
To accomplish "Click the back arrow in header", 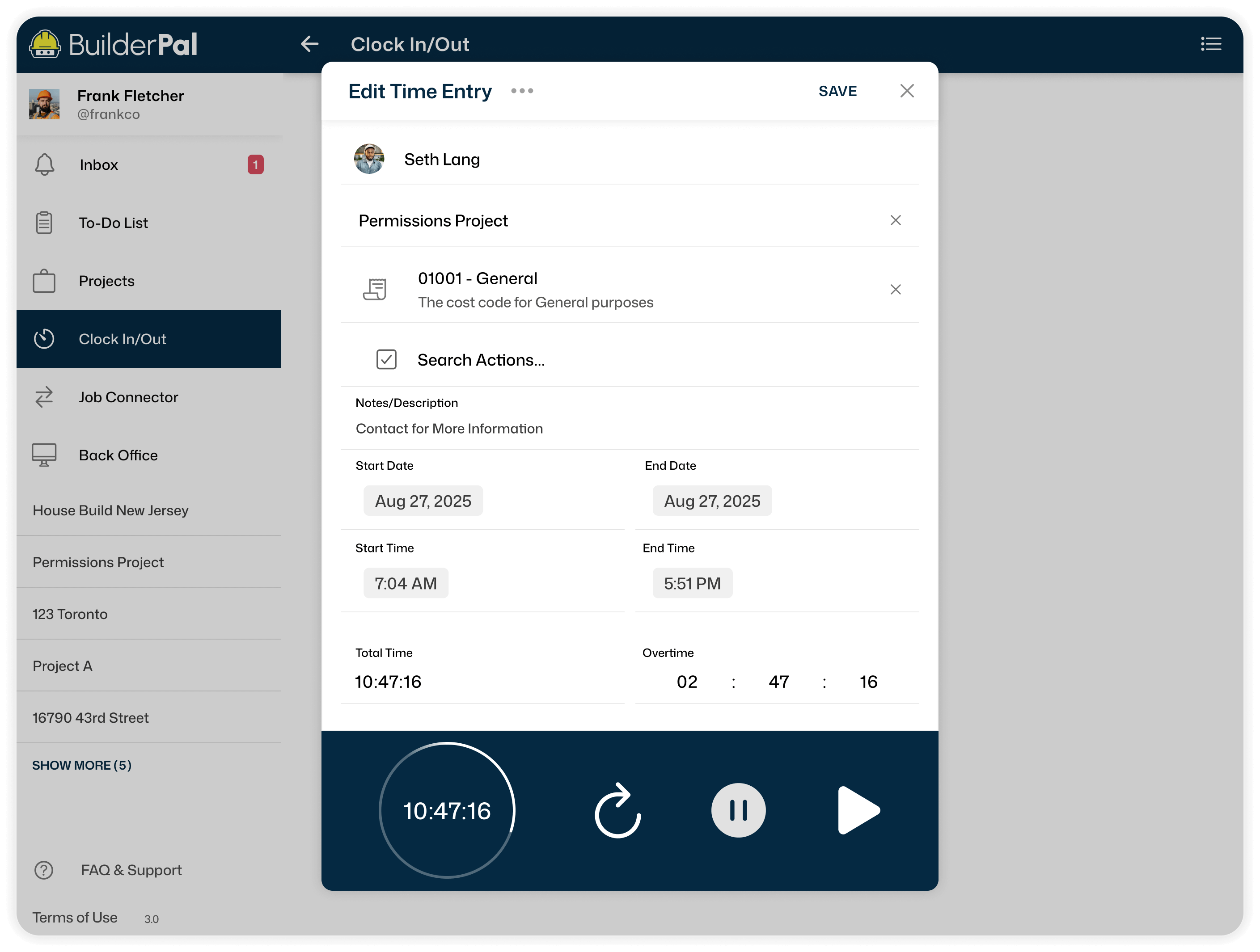I will 309,44.
